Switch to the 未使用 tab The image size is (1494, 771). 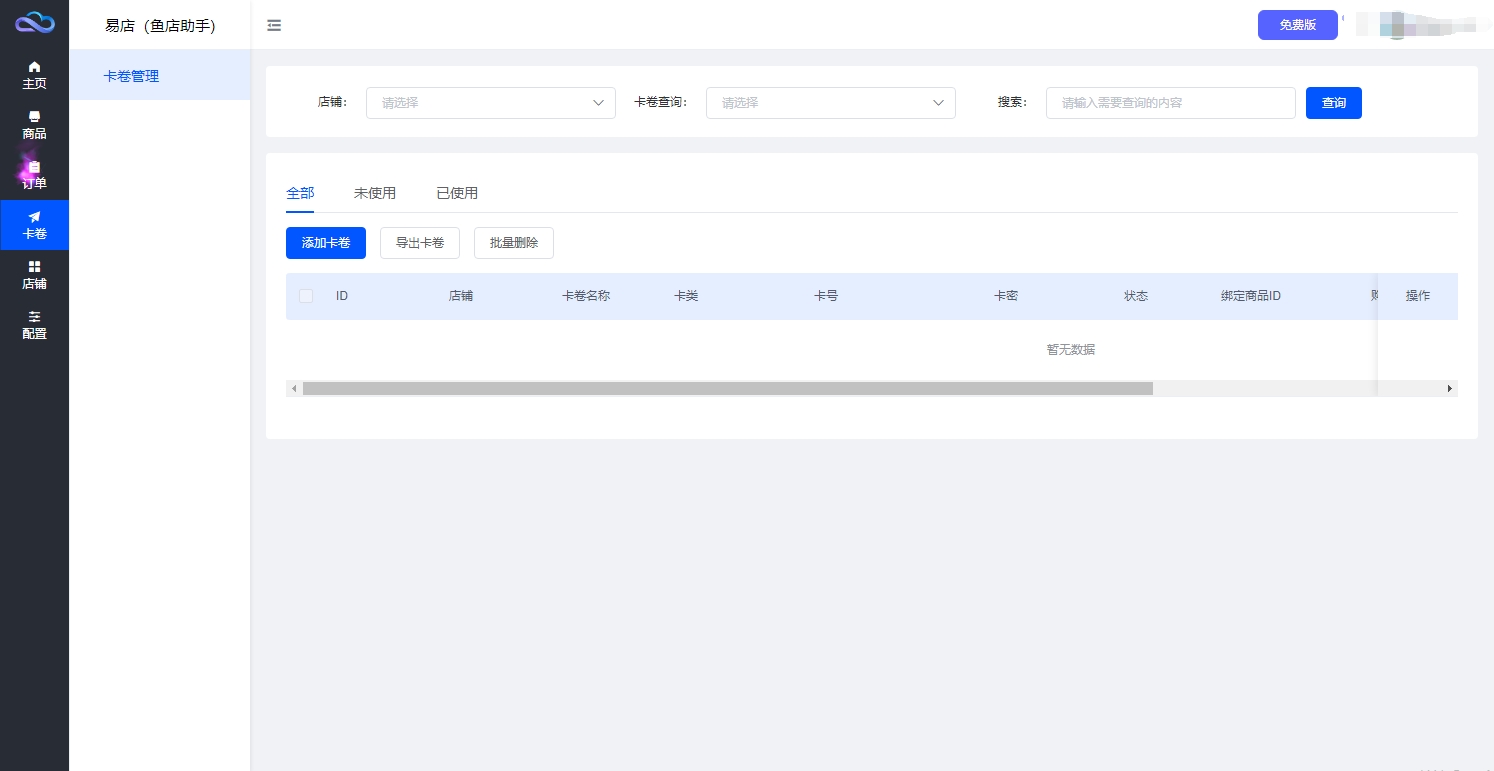click(375, 193)
